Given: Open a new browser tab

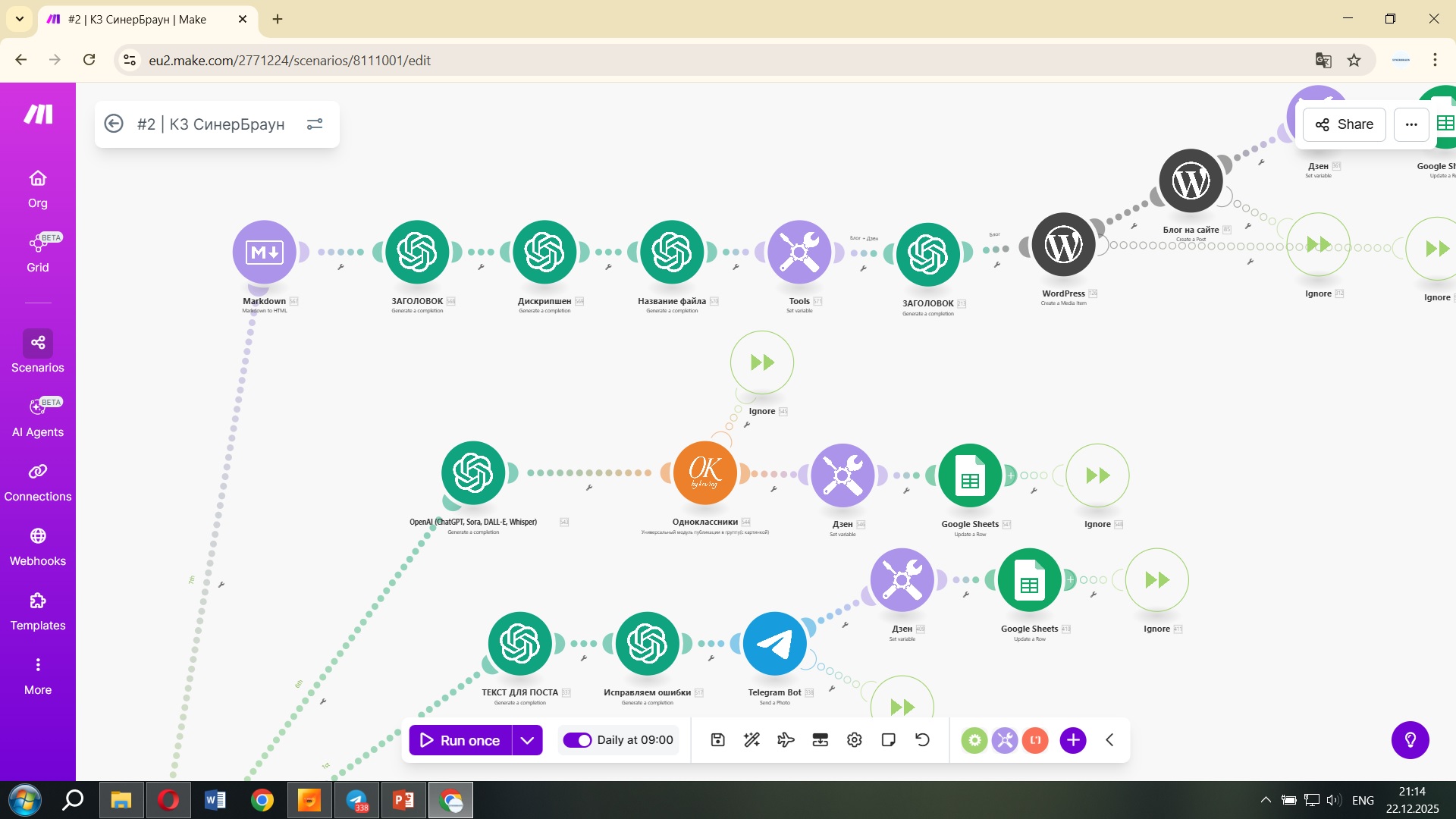Looking at the screenshot, I should pos(278,19).
